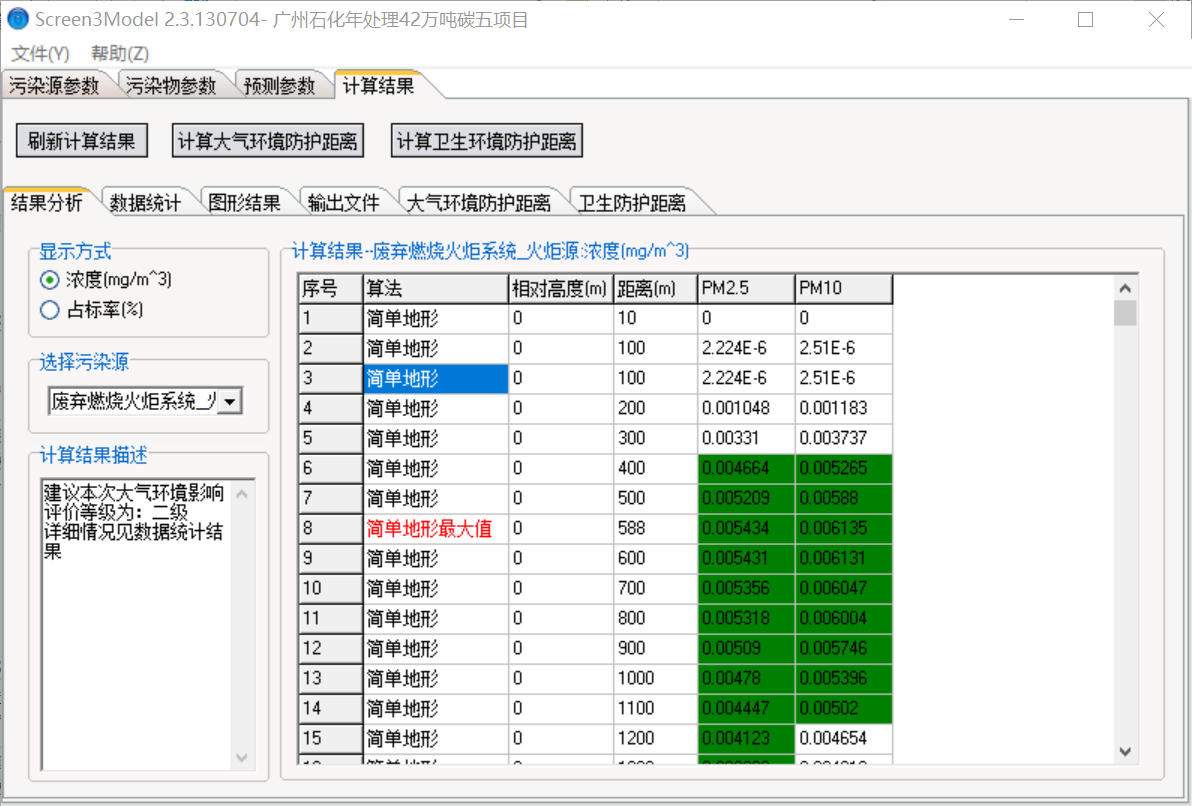Select row header number 15

click(x=331, y=738)
